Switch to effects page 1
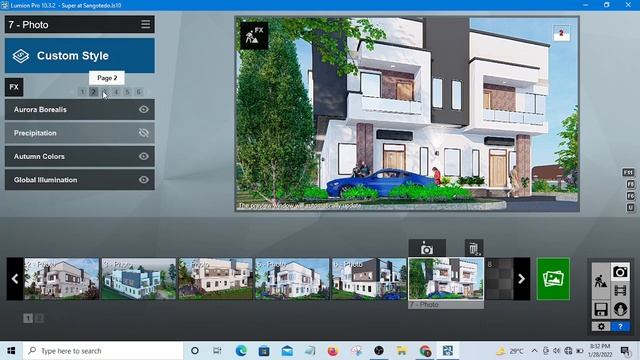Image resolution: width=640 pixels, height=360 pixels. tap(82, 92)
